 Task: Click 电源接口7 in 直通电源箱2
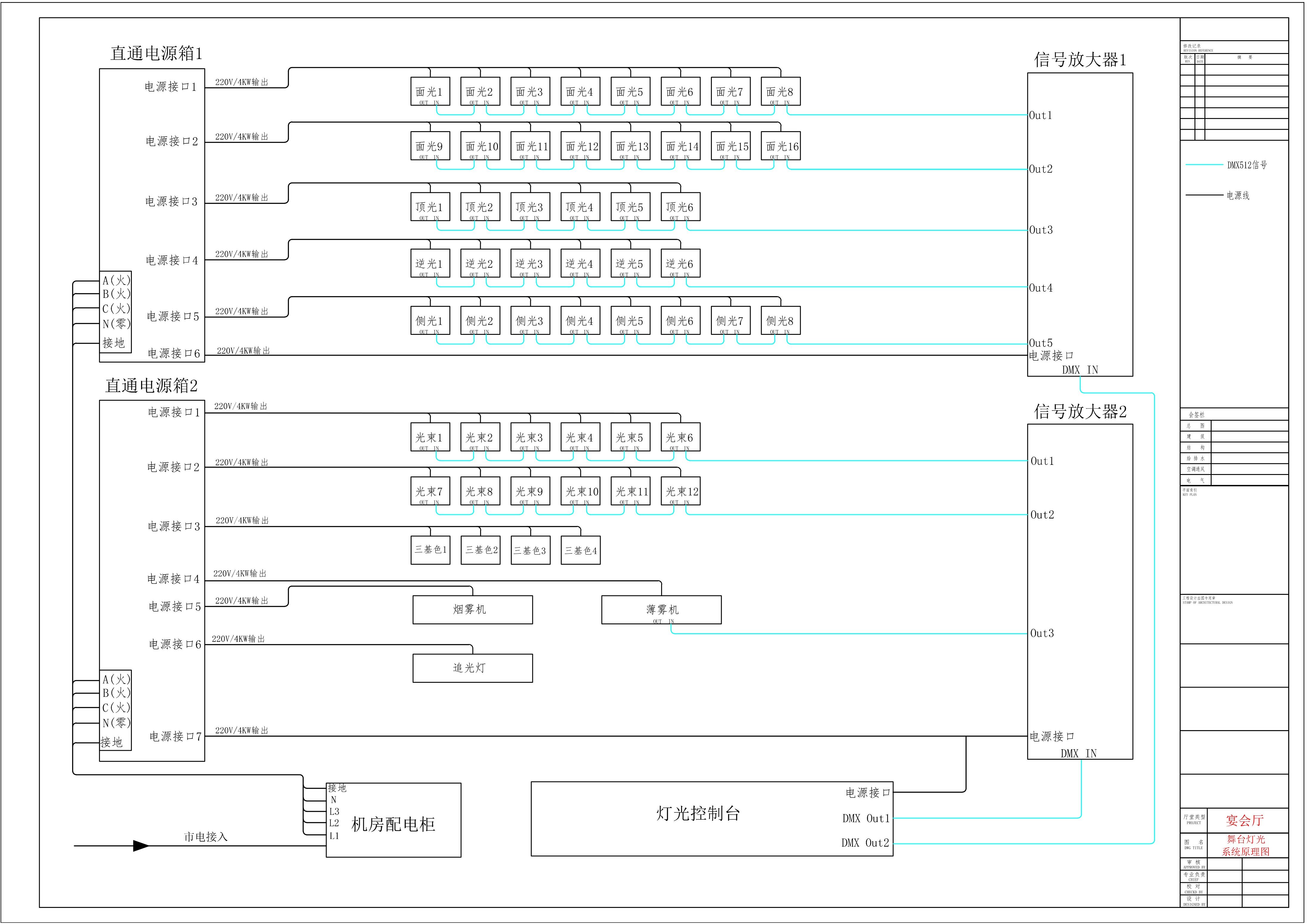pos(175,737)
